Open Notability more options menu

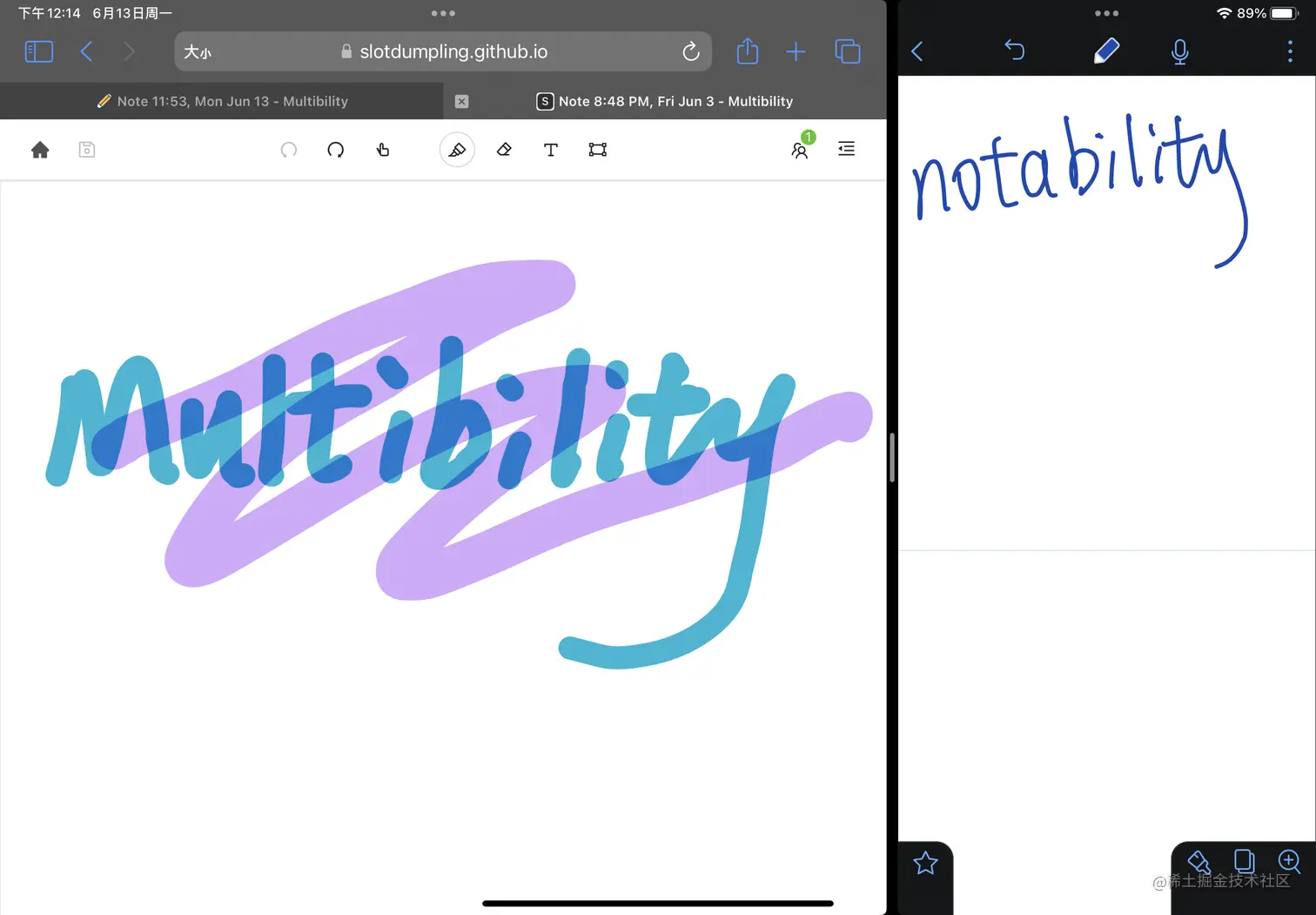[1290, 51]
